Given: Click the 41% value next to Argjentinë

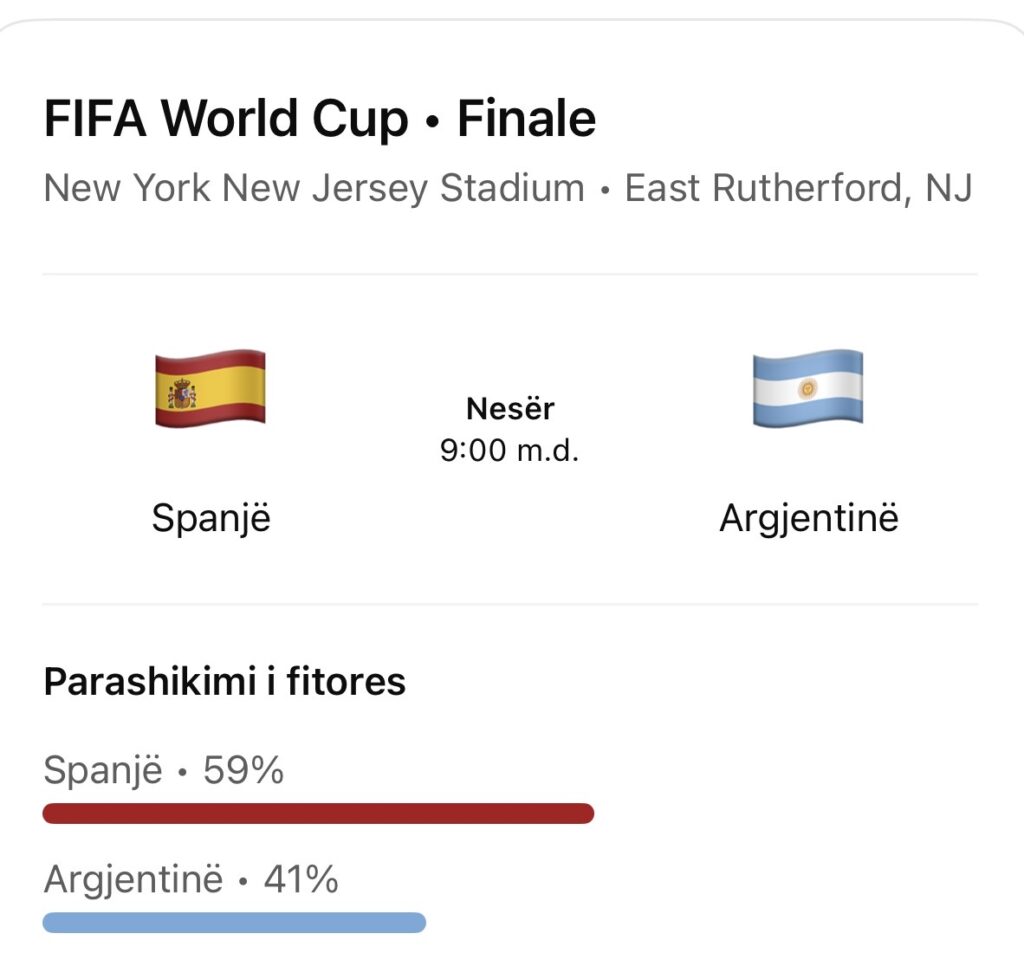Looking at the screenshot, I should pos(301,879).
